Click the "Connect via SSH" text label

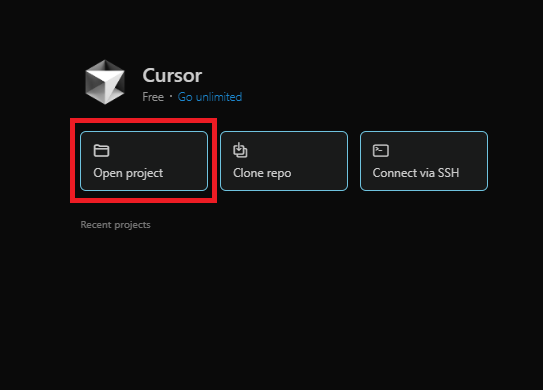pos(416,172)
